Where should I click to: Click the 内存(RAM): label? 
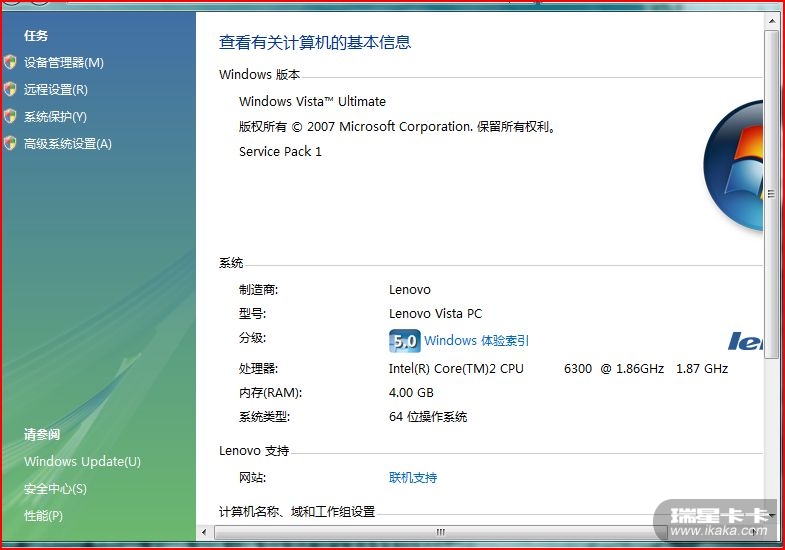tap(270, 393)
